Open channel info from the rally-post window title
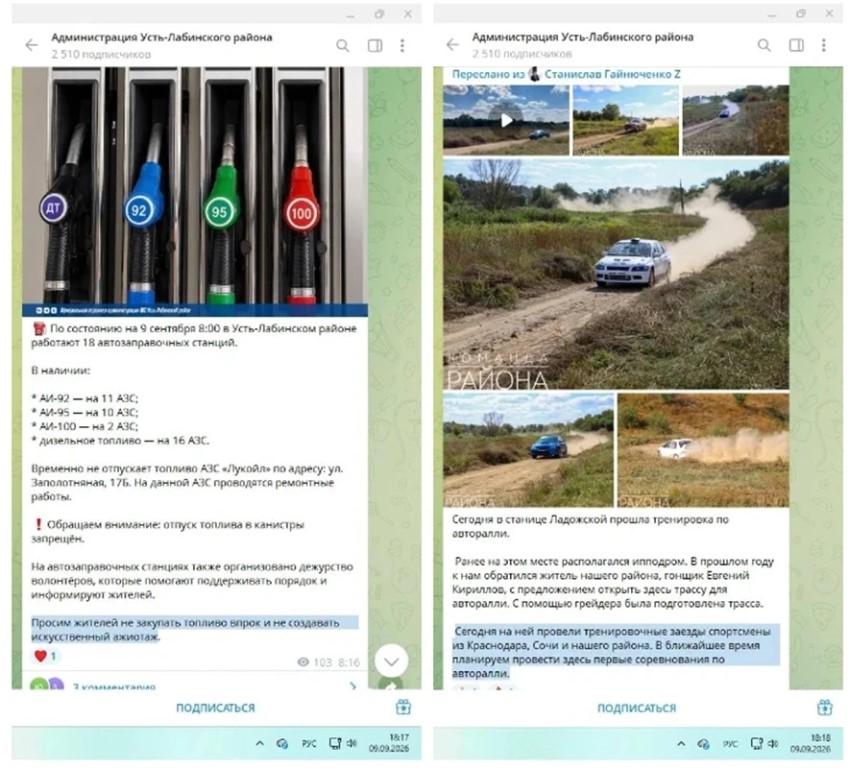The height and width of the screenshot is (768, 849). (x=583, y=37)
